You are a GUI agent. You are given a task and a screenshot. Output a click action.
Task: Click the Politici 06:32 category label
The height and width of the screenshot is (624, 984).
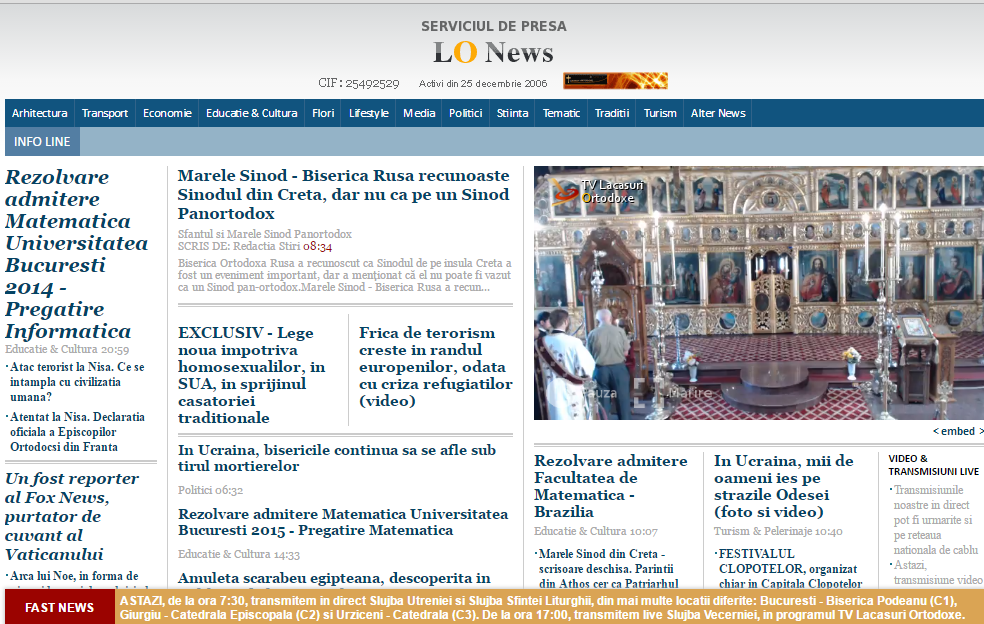210,490
